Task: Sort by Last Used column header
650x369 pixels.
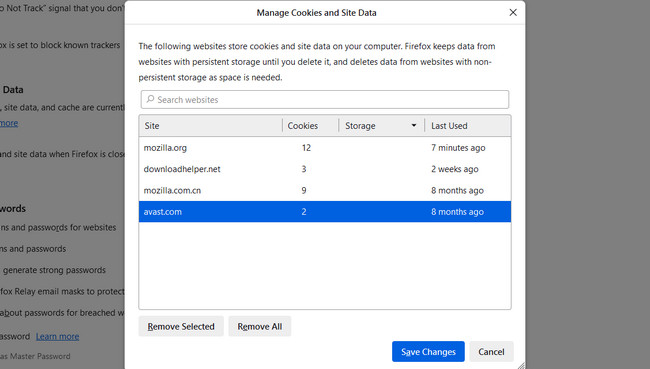Action: click(468, 126)
